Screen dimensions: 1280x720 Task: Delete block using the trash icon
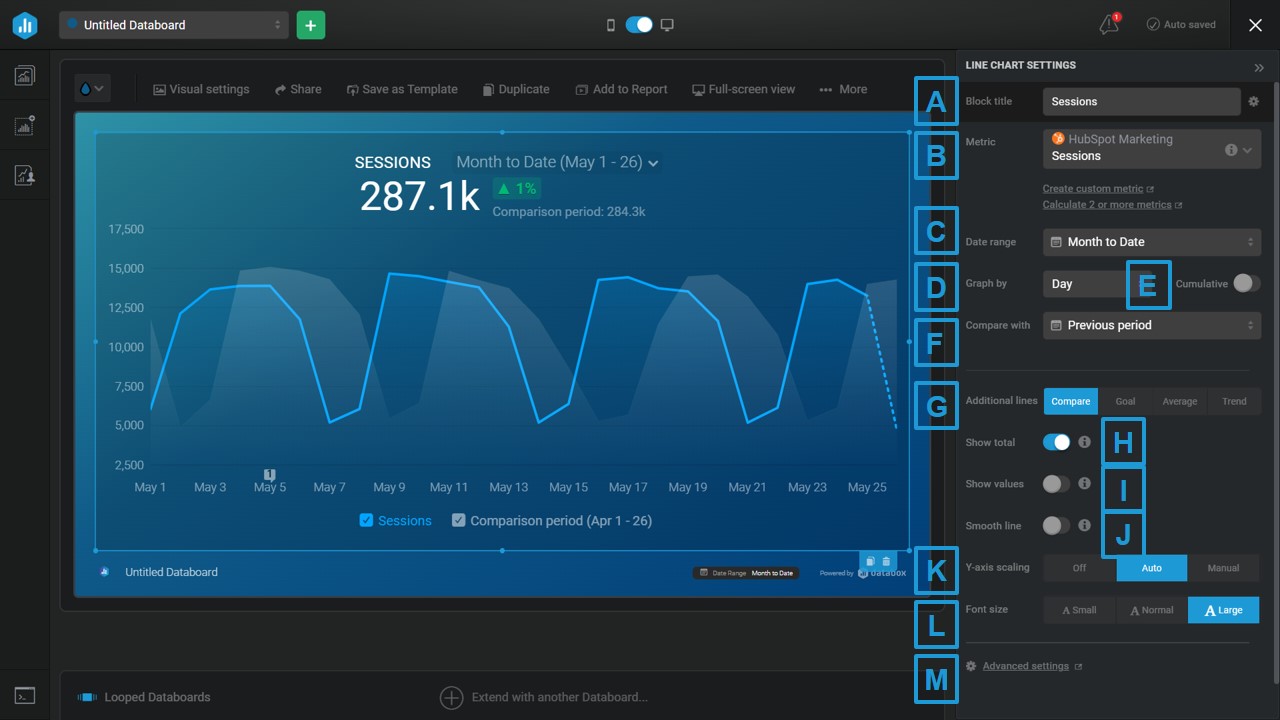pos(886,562)
